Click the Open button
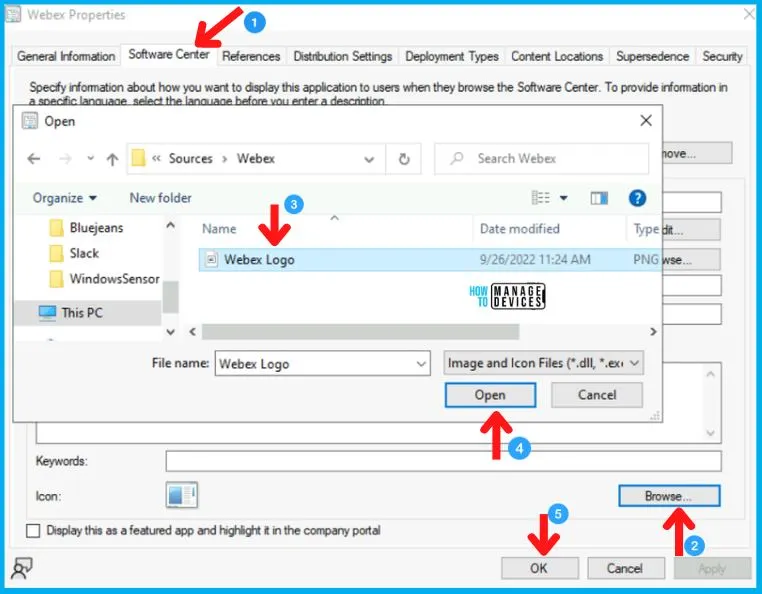 click(490, 395)
